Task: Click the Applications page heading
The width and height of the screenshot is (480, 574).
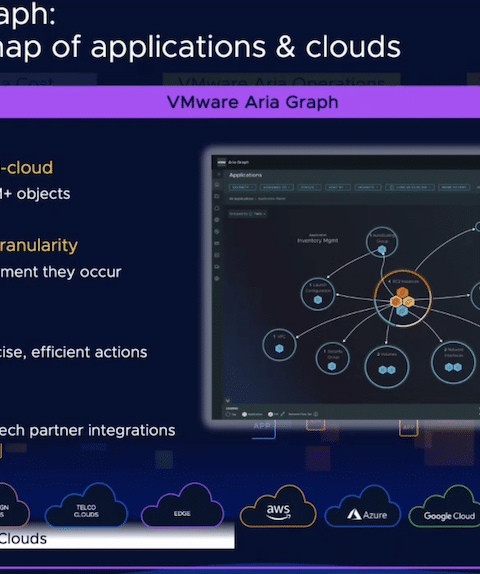Action: tap(245, 175)
